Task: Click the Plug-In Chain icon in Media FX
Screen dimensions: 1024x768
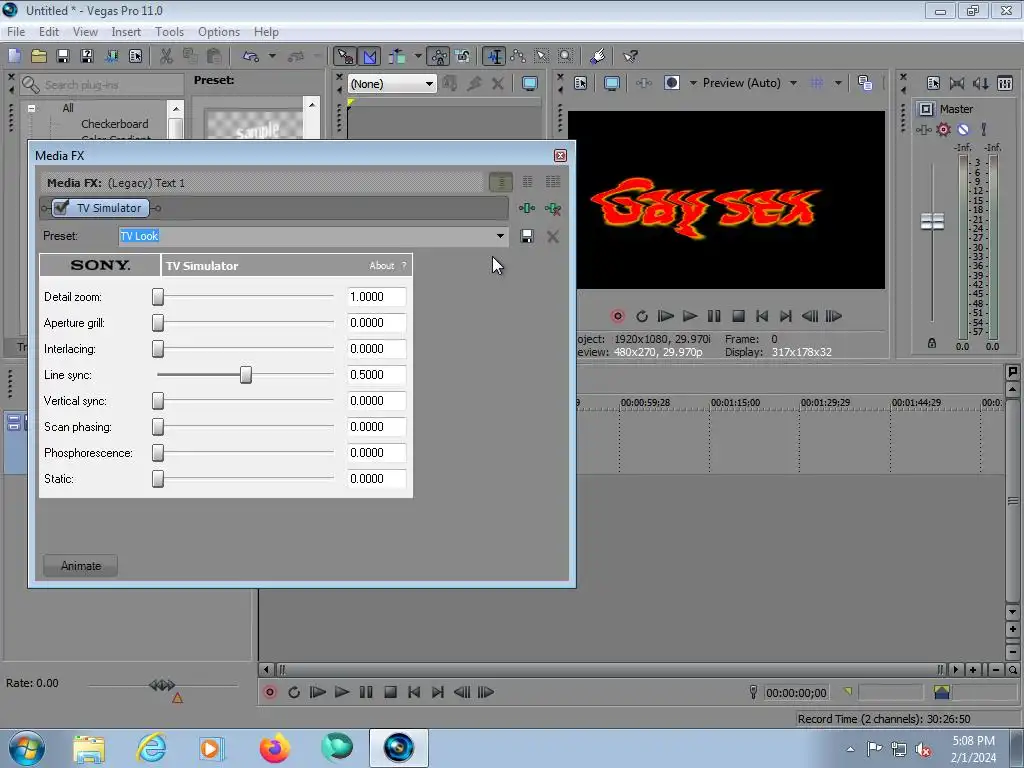Action: tap(526, 208)
